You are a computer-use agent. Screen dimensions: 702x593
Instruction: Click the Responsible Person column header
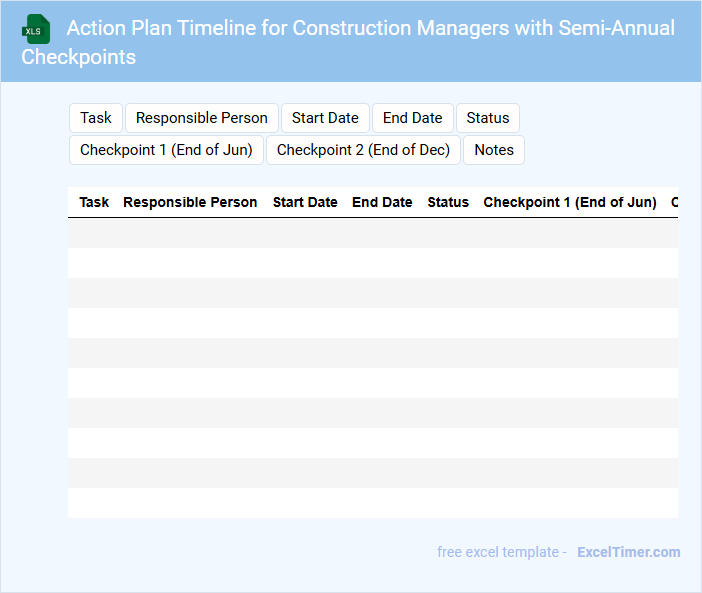pos(190,202)
